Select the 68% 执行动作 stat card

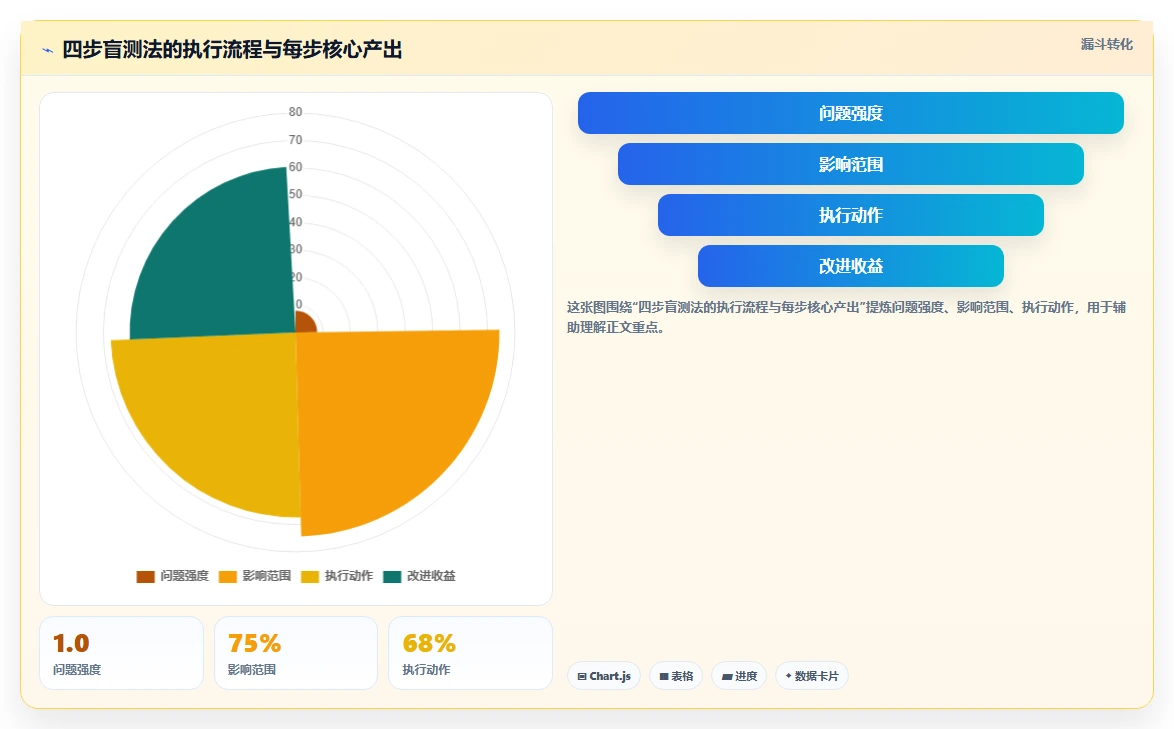click(x=470, y=653)
